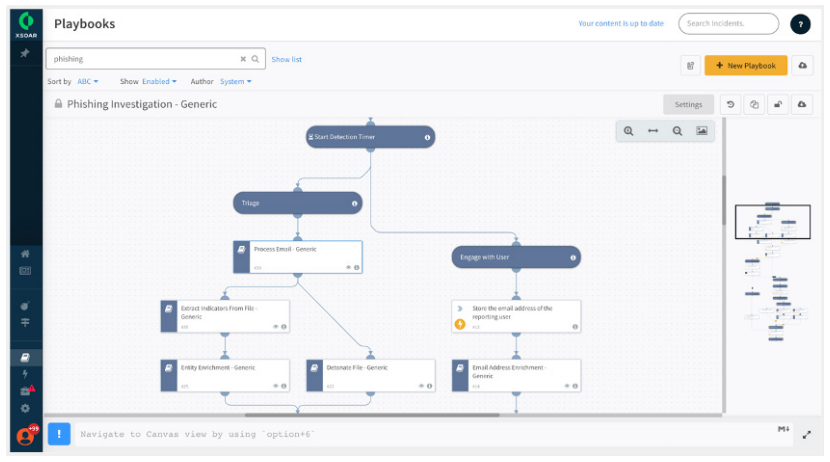Viewport: 830px width, 462px height.
Task: Select the Engage with User section node
Action: coord(516,257)
